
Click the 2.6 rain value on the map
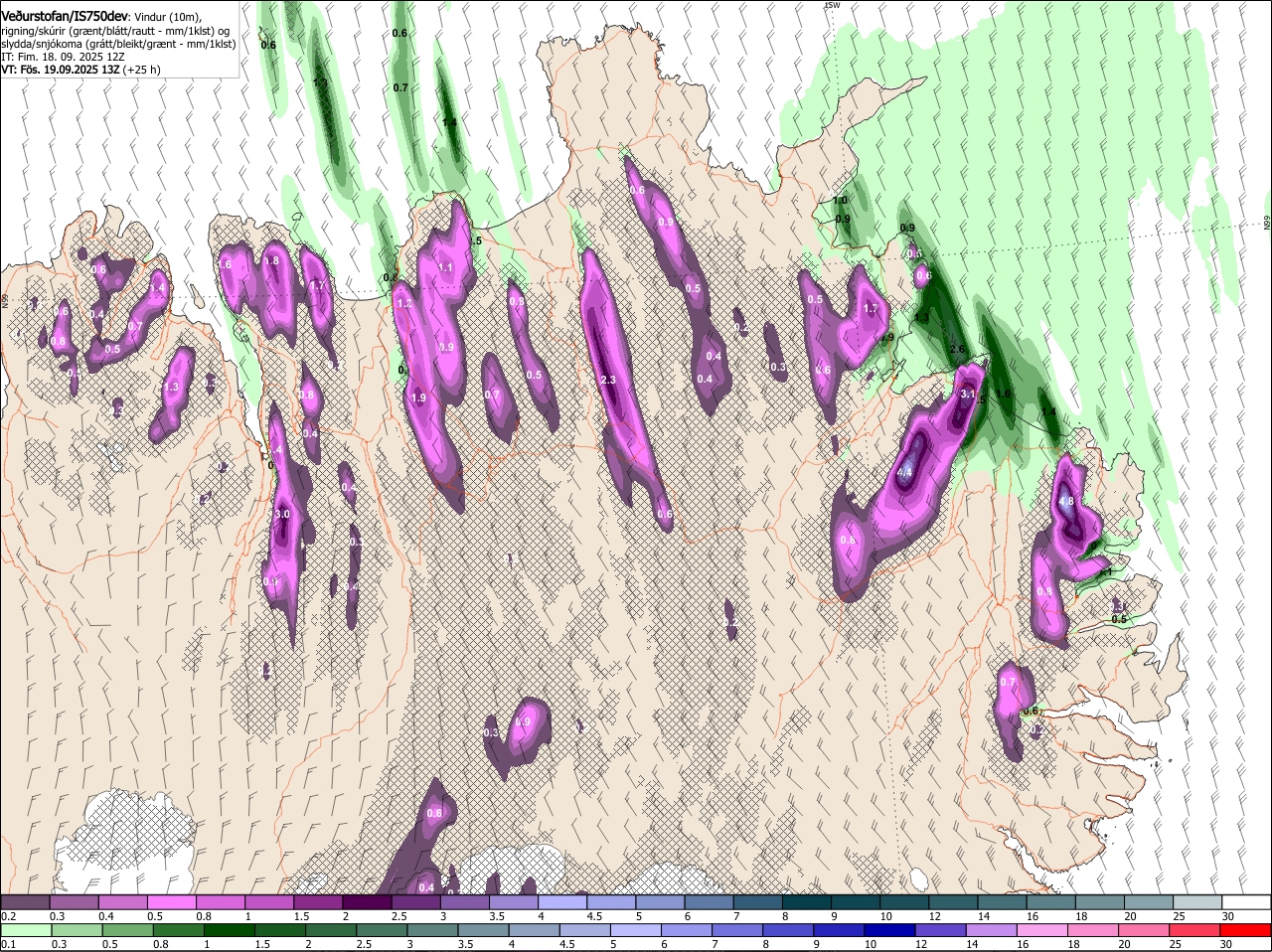click(x=957, y=349)
